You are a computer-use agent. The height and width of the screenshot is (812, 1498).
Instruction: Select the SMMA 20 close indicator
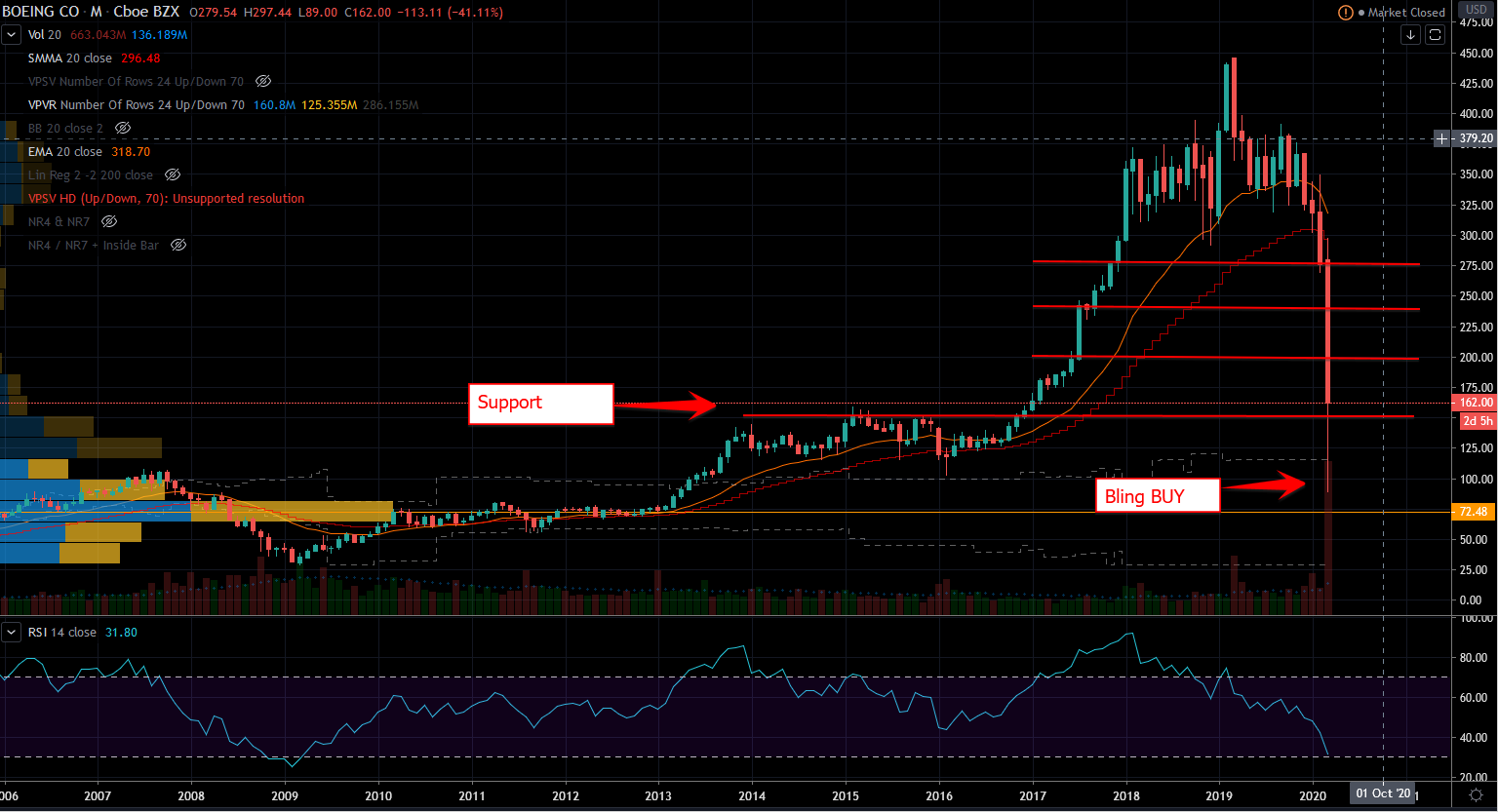[70, 58]
